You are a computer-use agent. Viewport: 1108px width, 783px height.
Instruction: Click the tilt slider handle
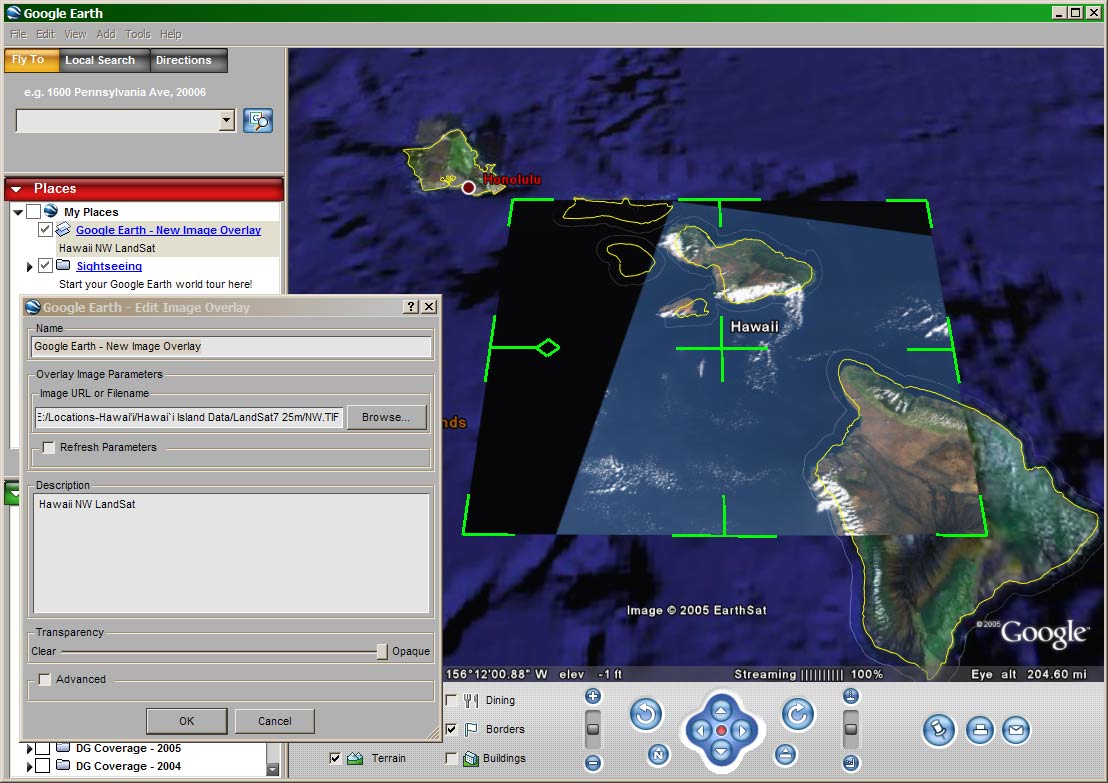tap(851, 729)
